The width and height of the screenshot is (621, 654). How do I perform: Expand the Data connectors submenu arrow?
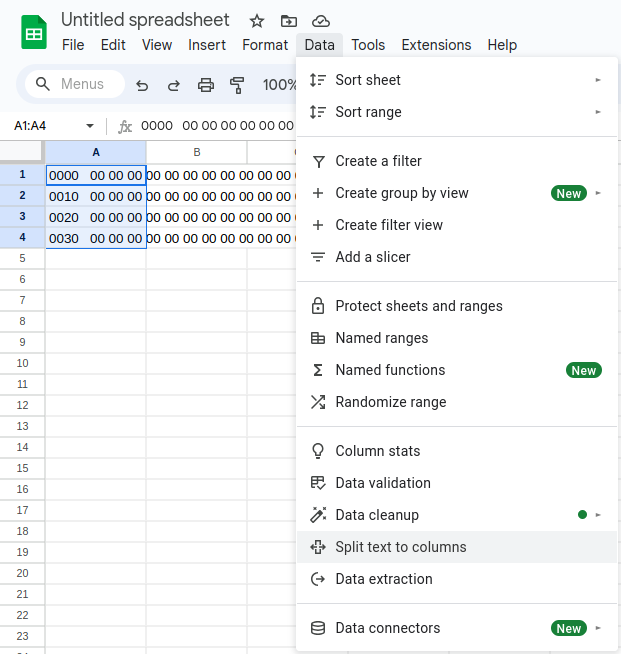pos(598,628)
